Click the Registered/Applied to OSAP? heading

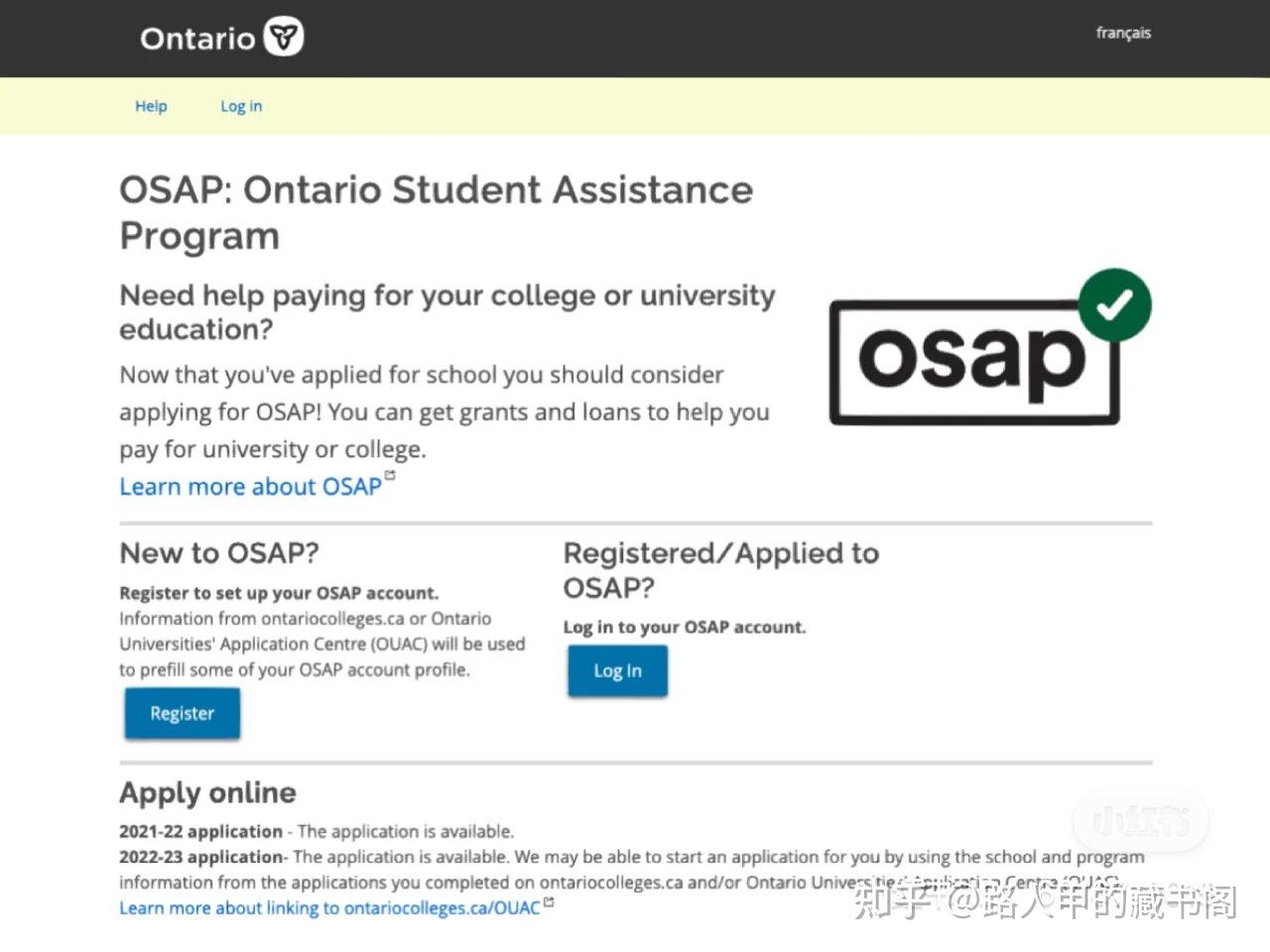coord(720,570)
